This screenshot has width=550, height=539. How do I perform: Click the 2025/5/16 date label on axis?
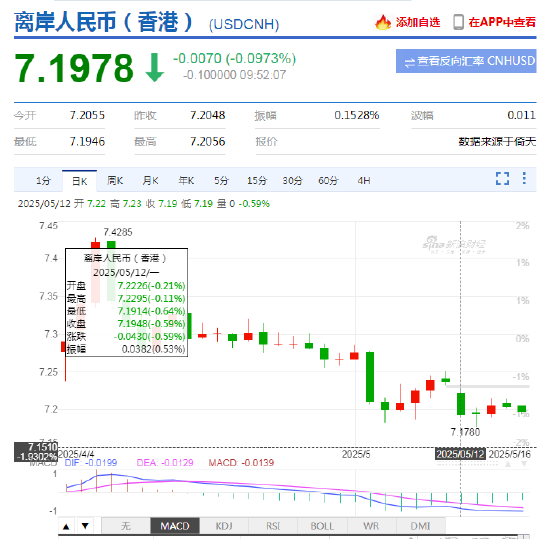pyautogui.click(x=510, y=454)
